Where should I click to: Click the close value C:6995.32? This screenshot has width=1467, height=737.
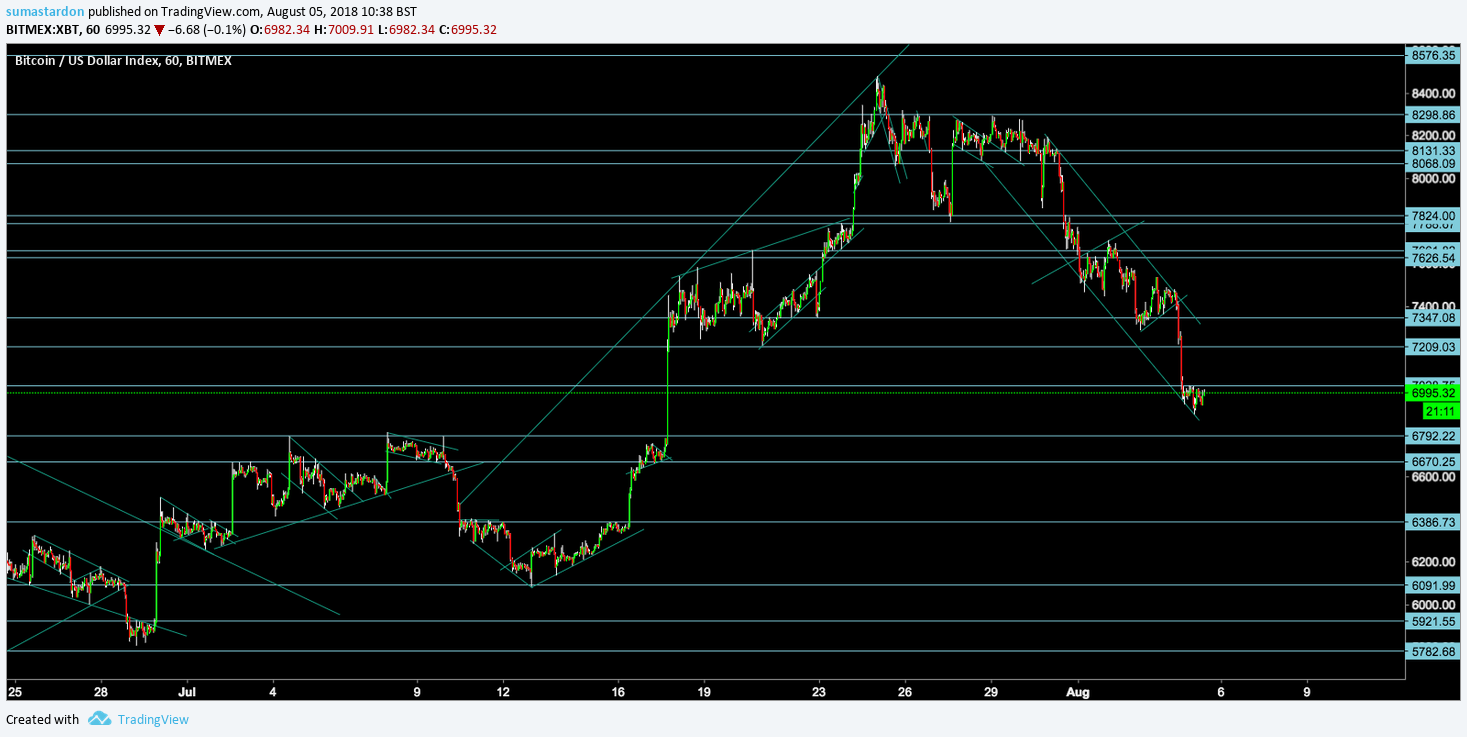tap(467, 29)
